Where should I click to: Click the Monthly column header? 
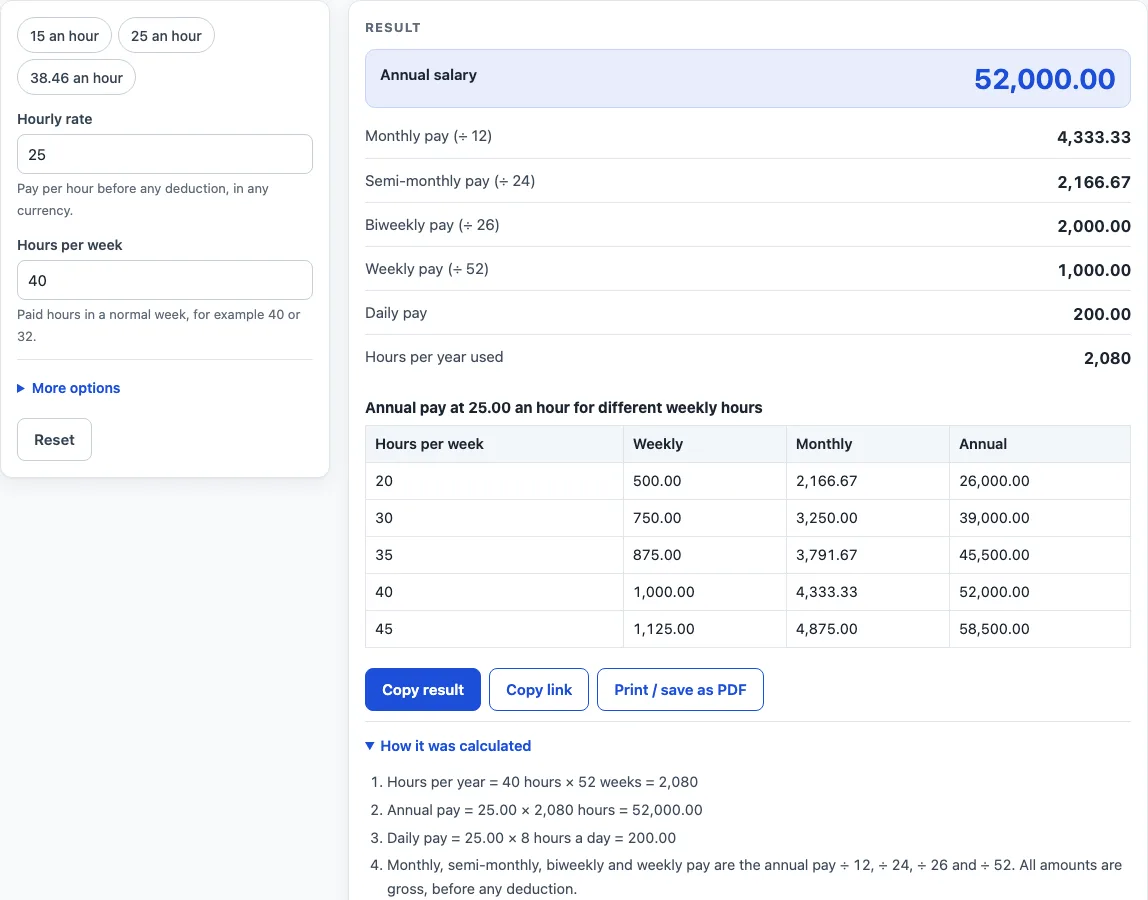868,444
